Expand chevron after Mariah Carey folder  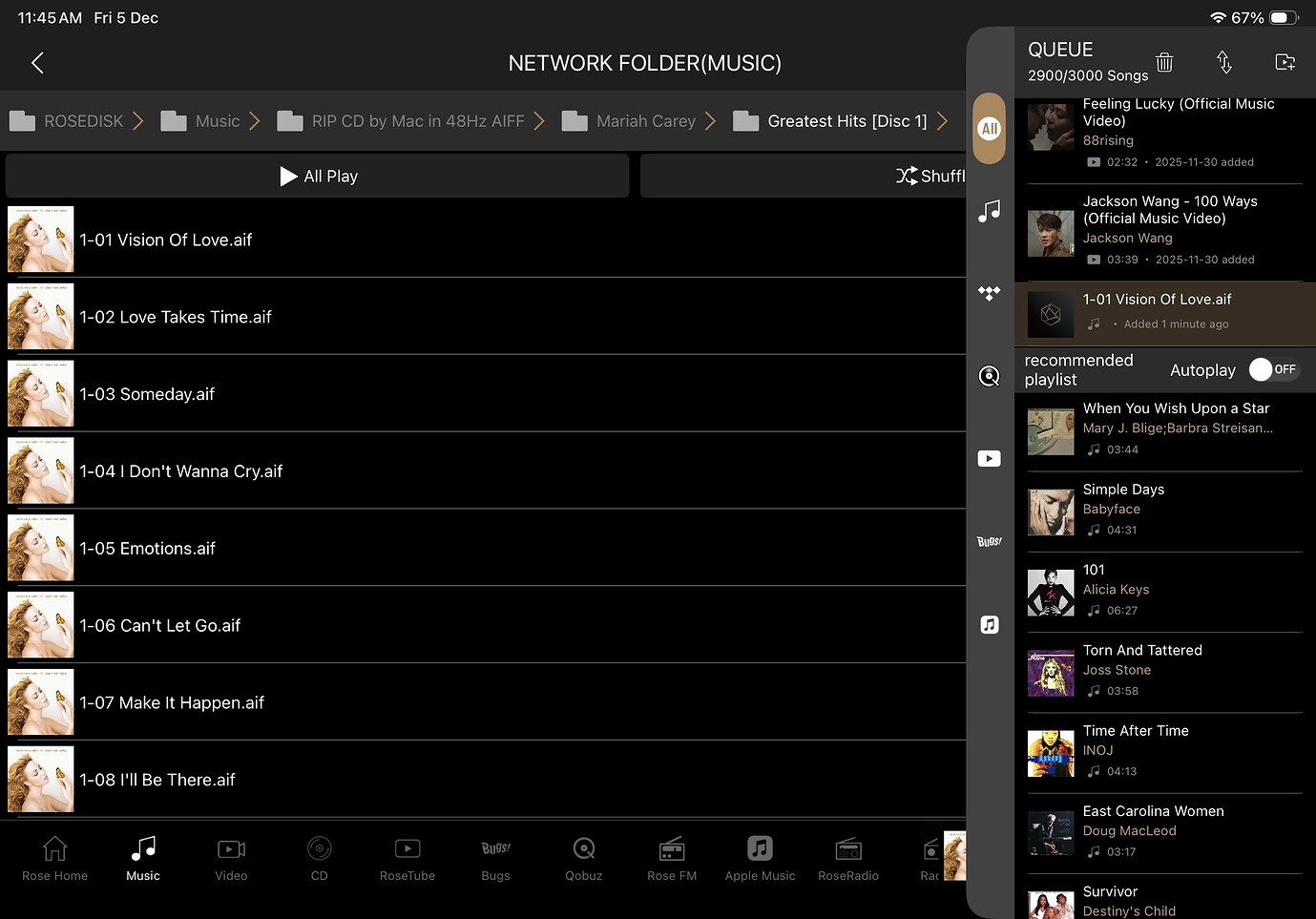(710, 121)
